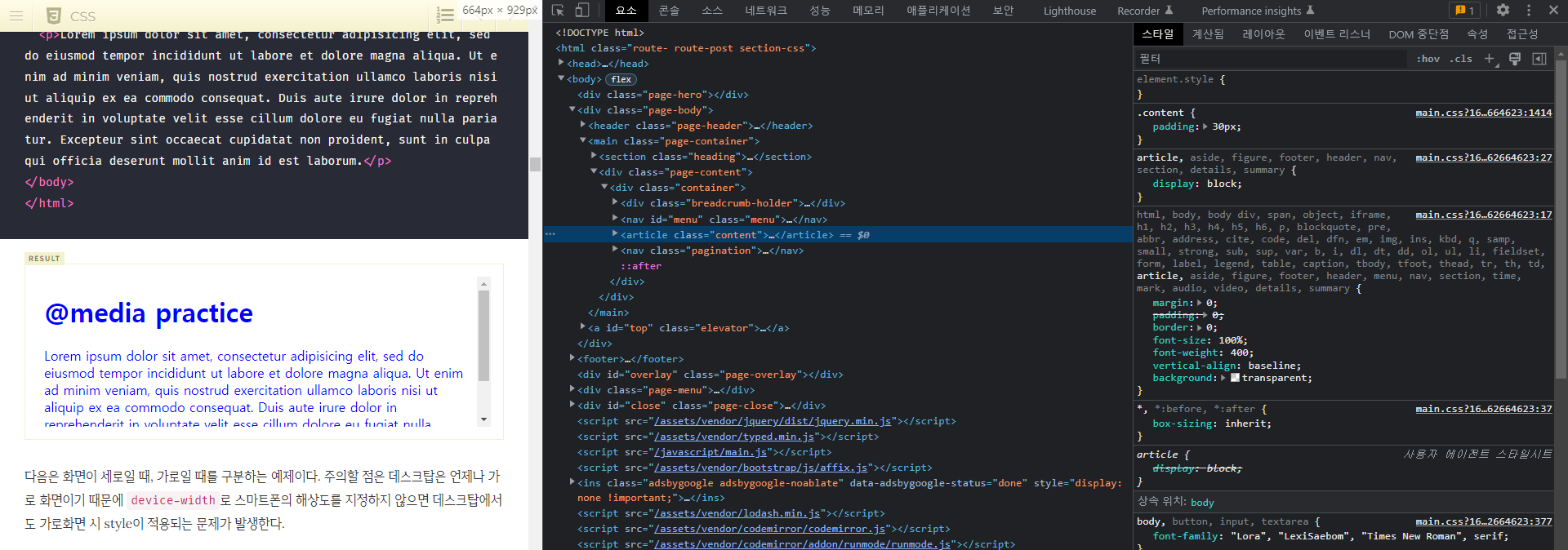Switch to the 소스 (Sources) tab
The image size is (1568, 550).
[x=712, y=11]
